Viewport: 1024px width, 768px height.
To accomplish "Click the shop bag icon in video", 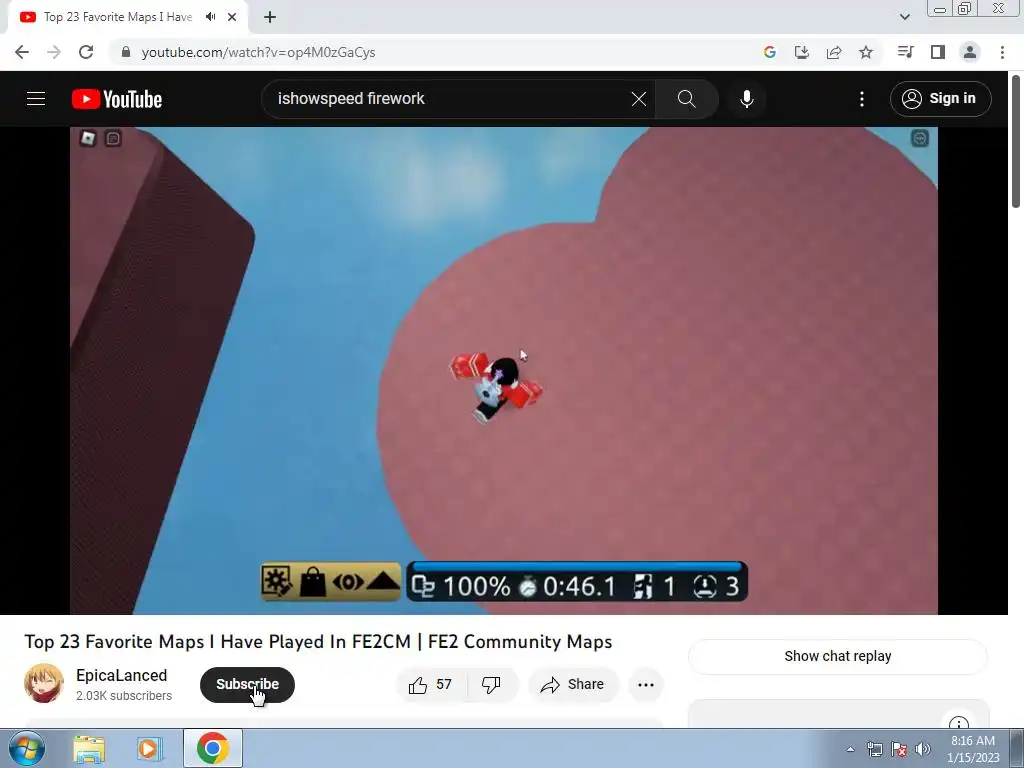I will 312,581.
